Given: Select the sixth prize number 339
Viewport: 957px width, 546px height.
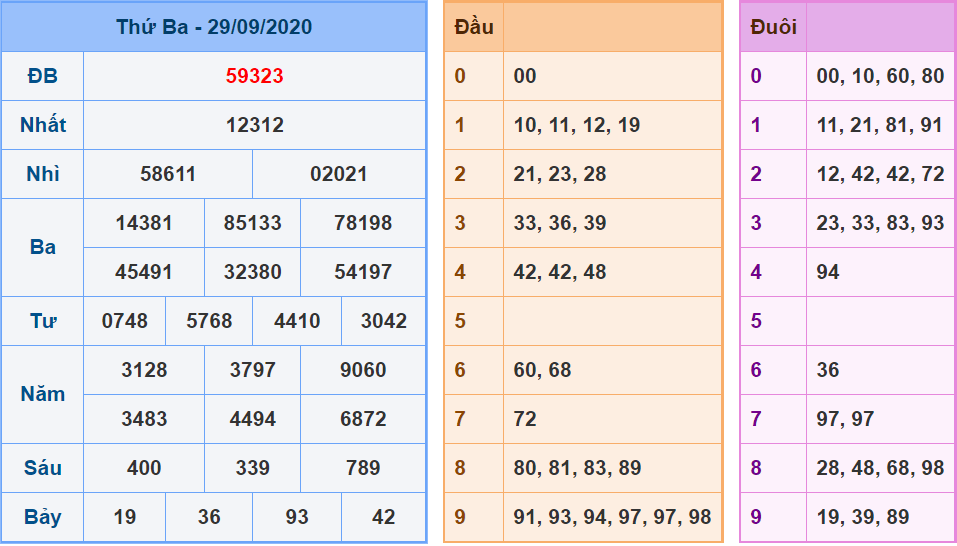Looking at the screenshot, I should pyautogui.click(x=252, y=468).
